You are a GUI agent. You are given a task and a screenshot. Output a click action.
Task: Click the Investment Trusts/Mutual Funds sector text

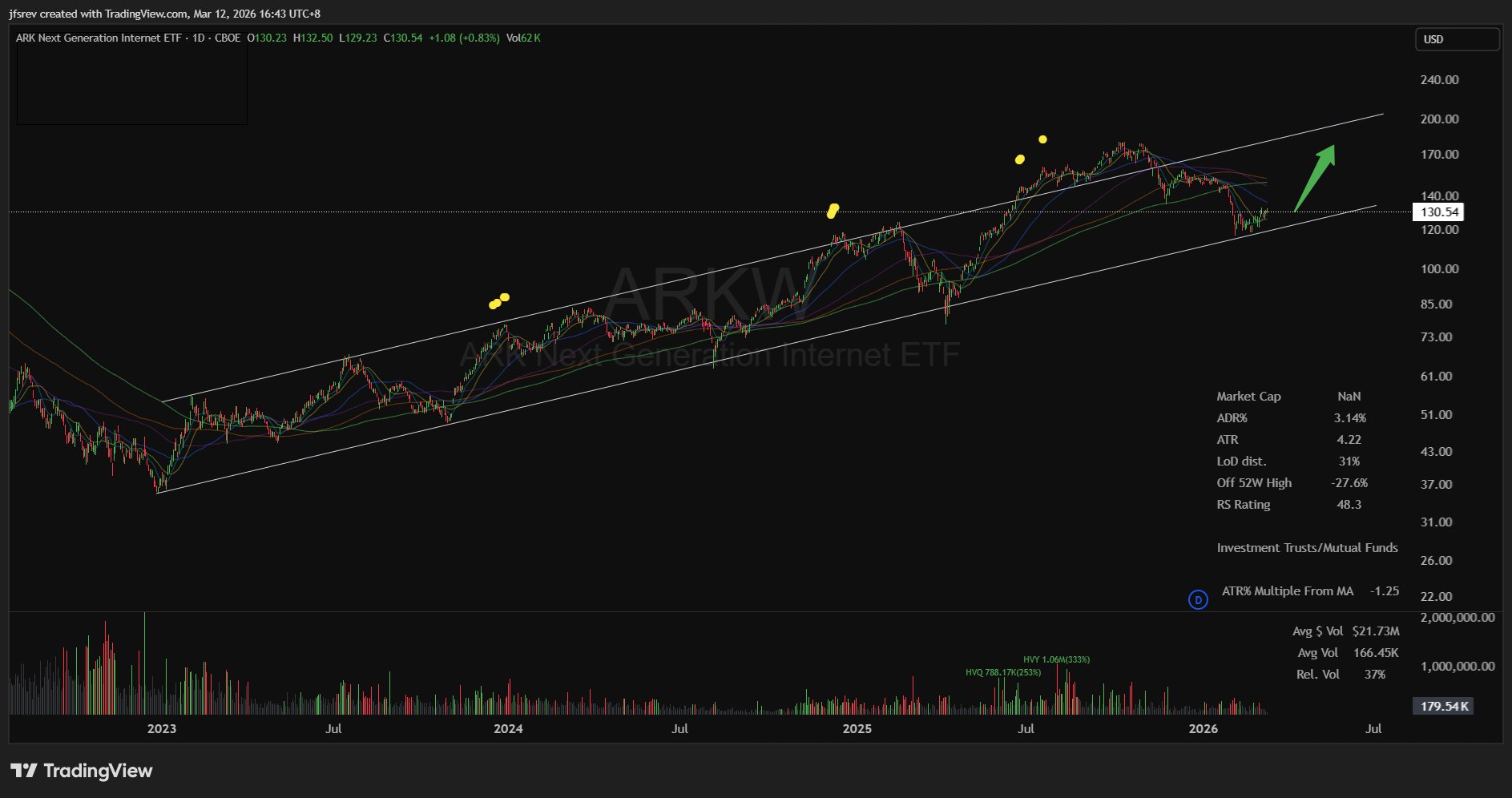(x=1308, y=547)
